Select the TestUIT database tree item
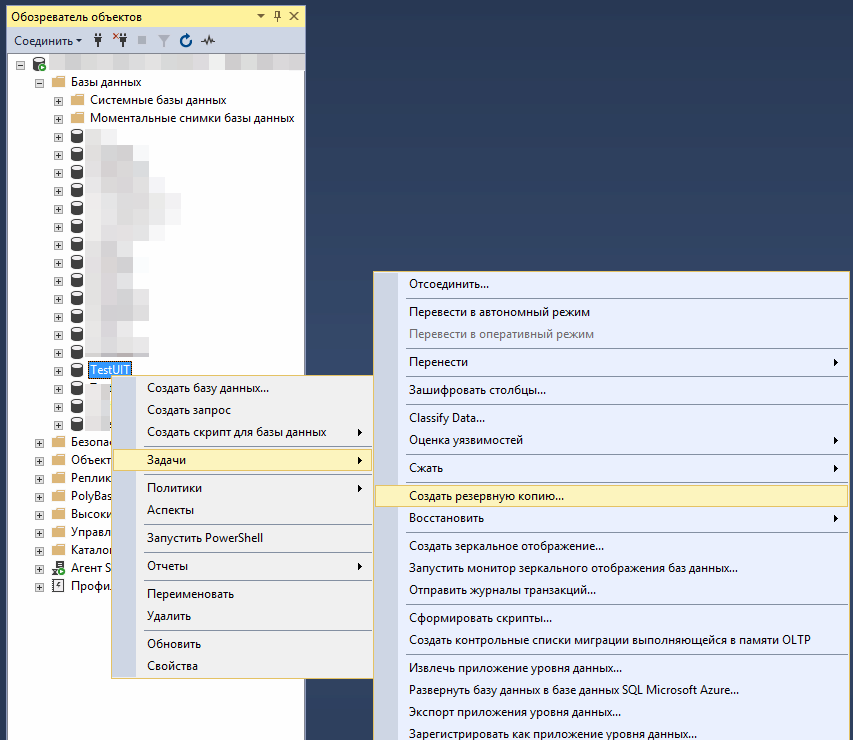853x740 pixels. [x=110, y=370]
